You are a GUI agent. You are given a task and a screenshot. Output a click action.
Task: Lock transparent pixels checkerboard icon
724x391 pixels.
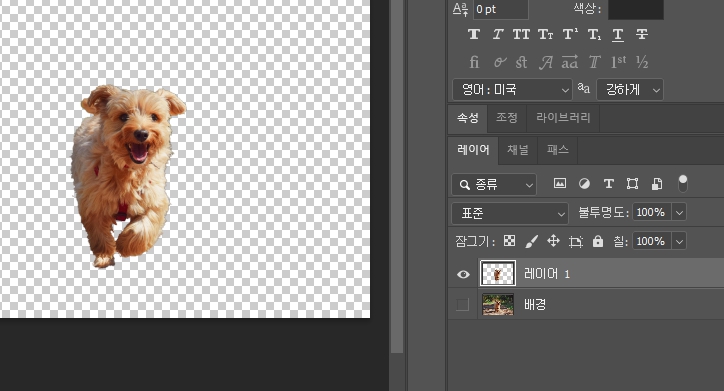(x=509, y=241)
